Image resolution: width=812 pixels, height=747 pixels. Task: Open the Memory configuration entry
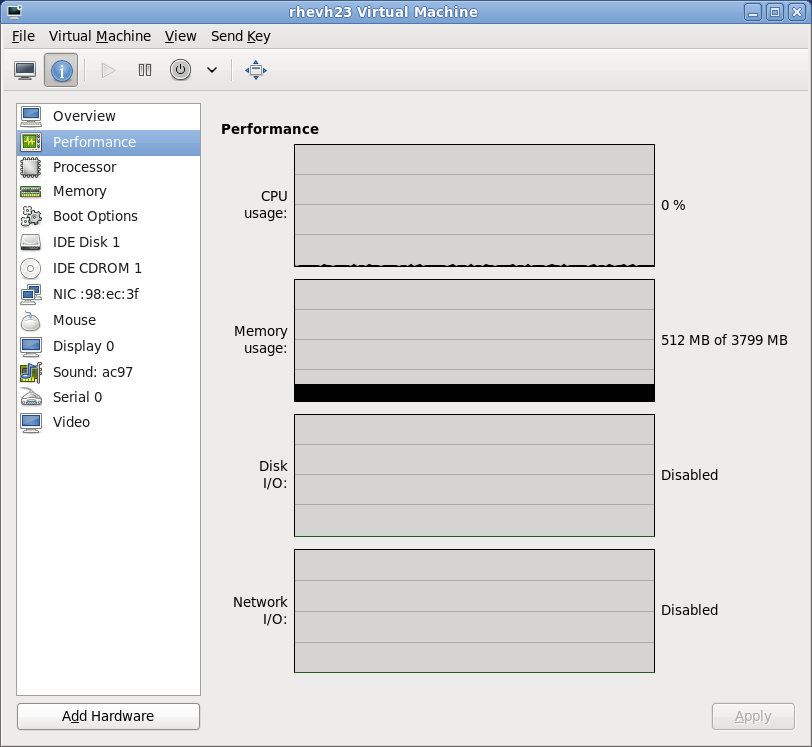point(80,191)
